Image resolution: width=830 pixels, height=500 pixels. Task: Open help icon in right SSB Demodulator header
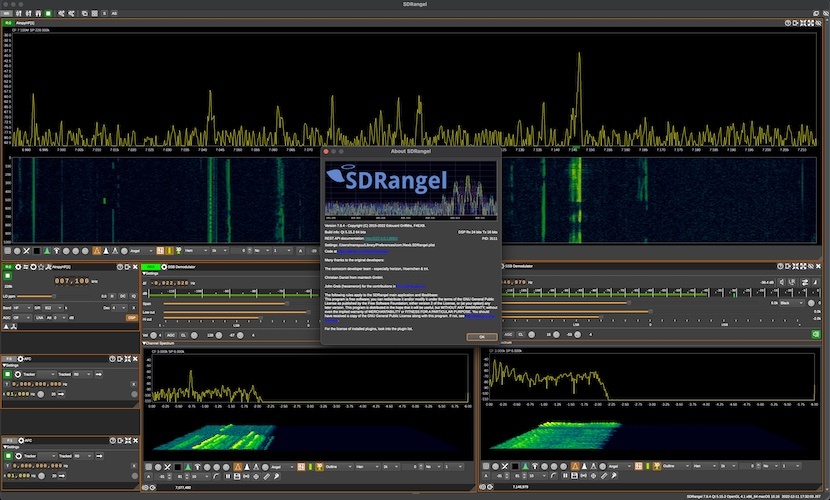coord(780,267)
